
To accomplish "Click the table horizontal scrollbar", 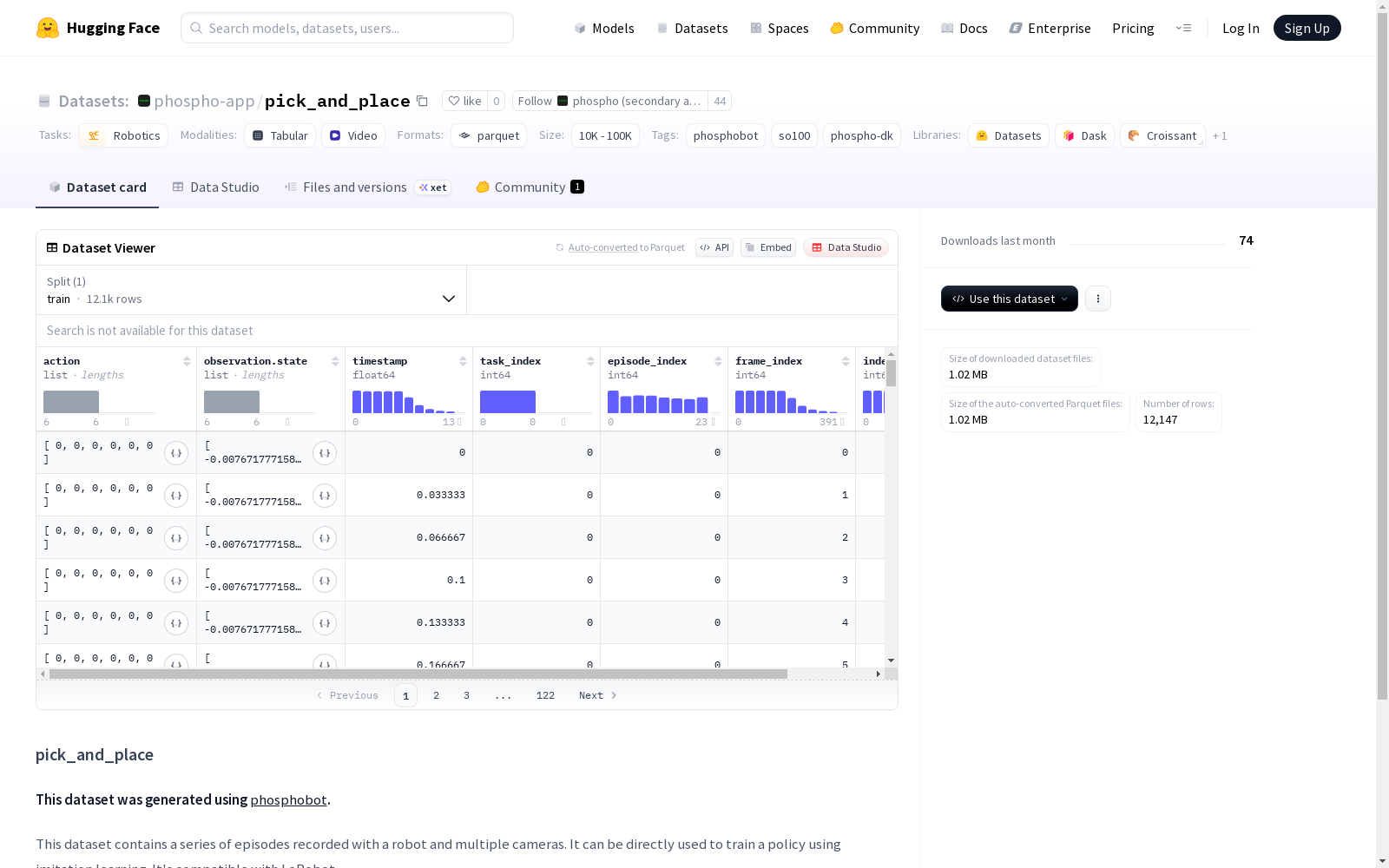I will [x=418, y=674].
